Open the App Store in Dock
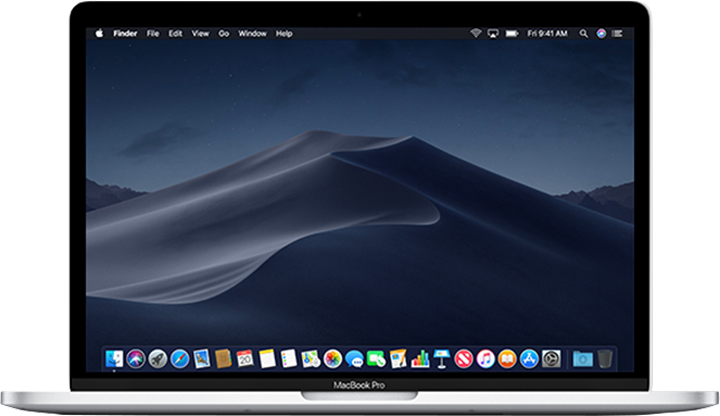 pyautogui.click(x=529, y=358)
